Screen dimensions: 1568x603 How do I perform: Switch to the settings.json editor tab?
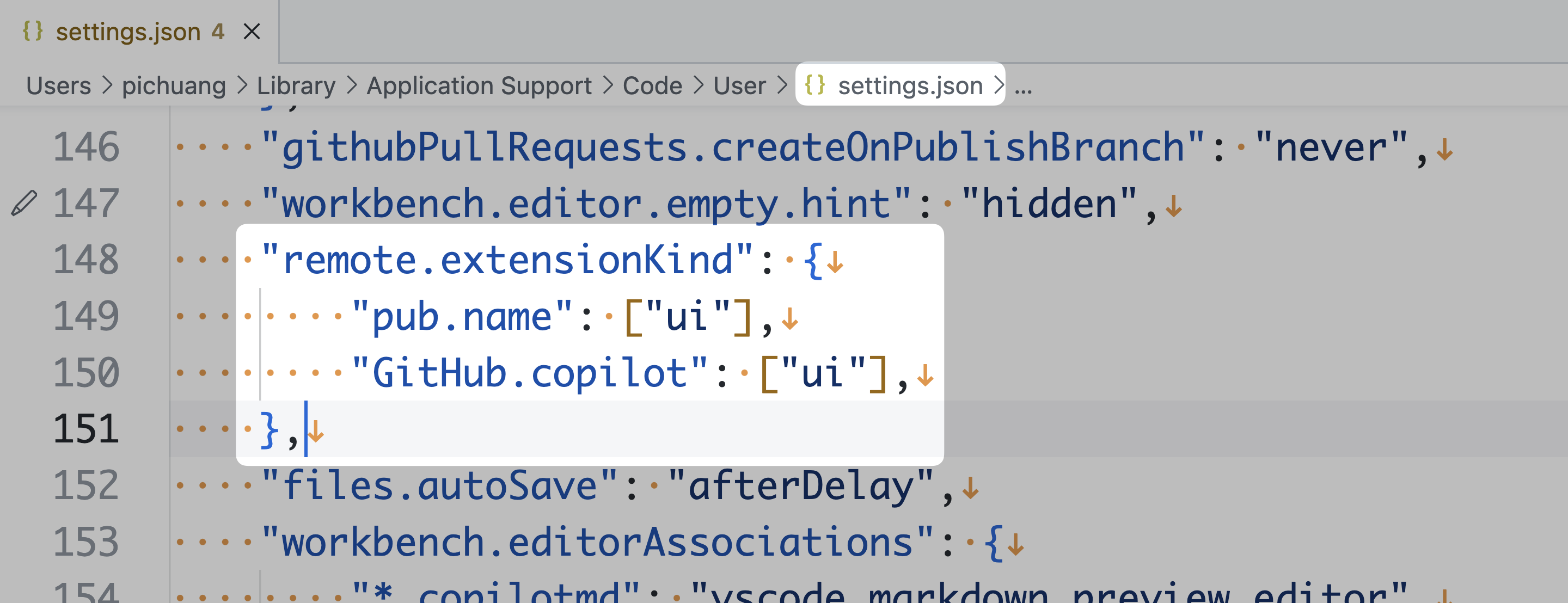pos(128,31)
